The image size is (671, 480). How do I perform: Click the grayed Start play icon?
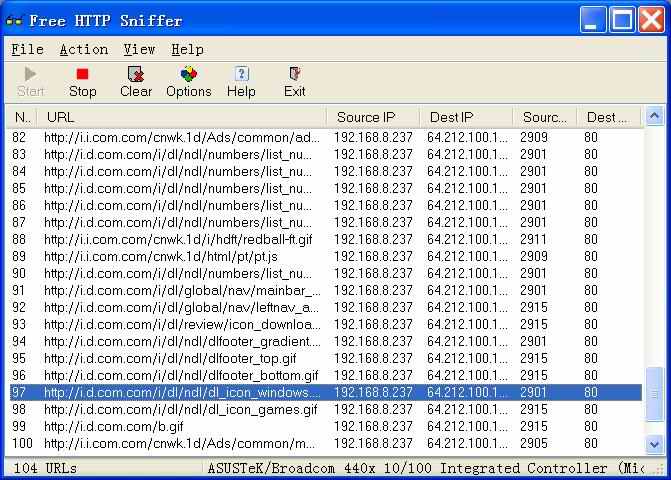(x=30, y=74)
